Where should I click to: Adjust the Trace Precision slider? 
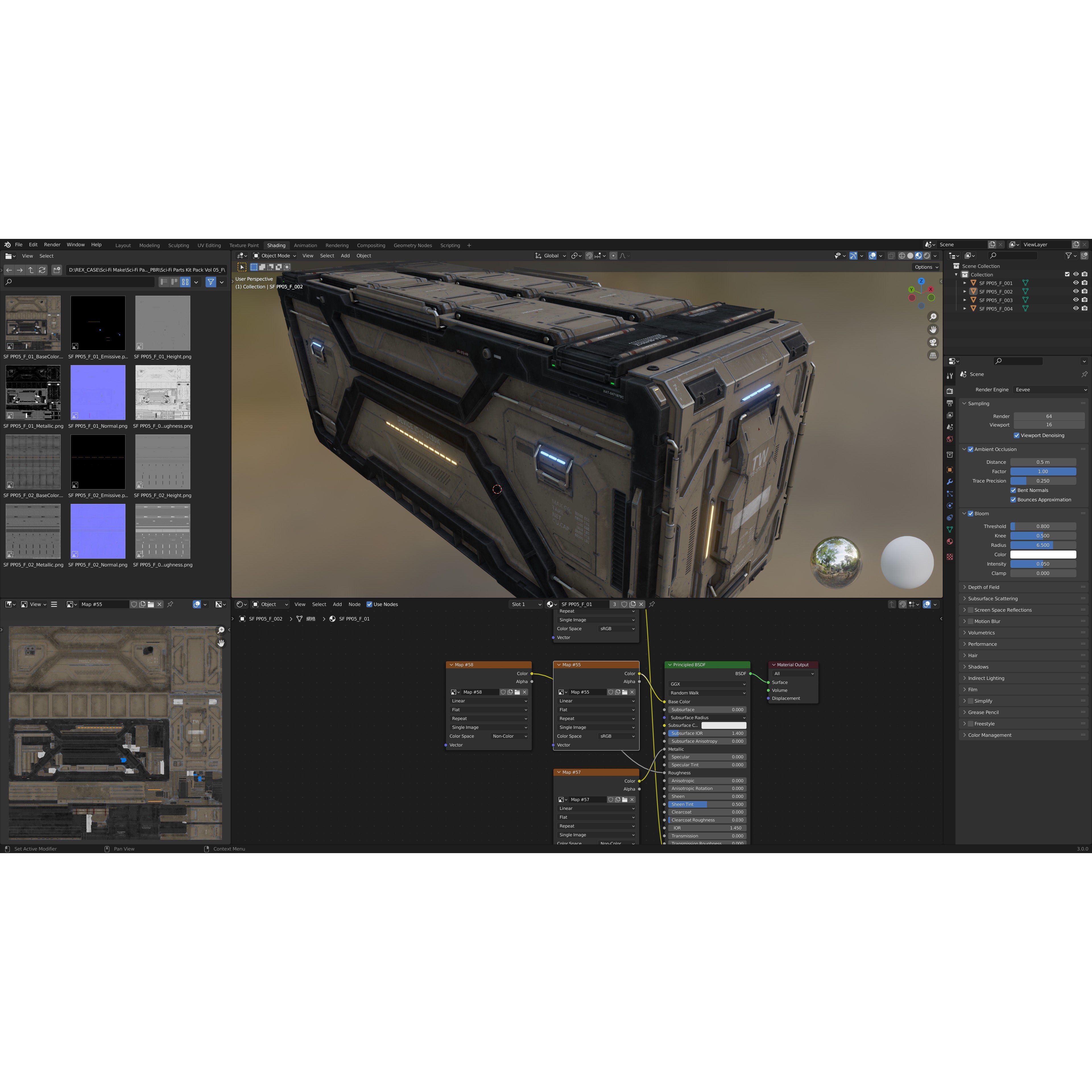(1043, 481)
